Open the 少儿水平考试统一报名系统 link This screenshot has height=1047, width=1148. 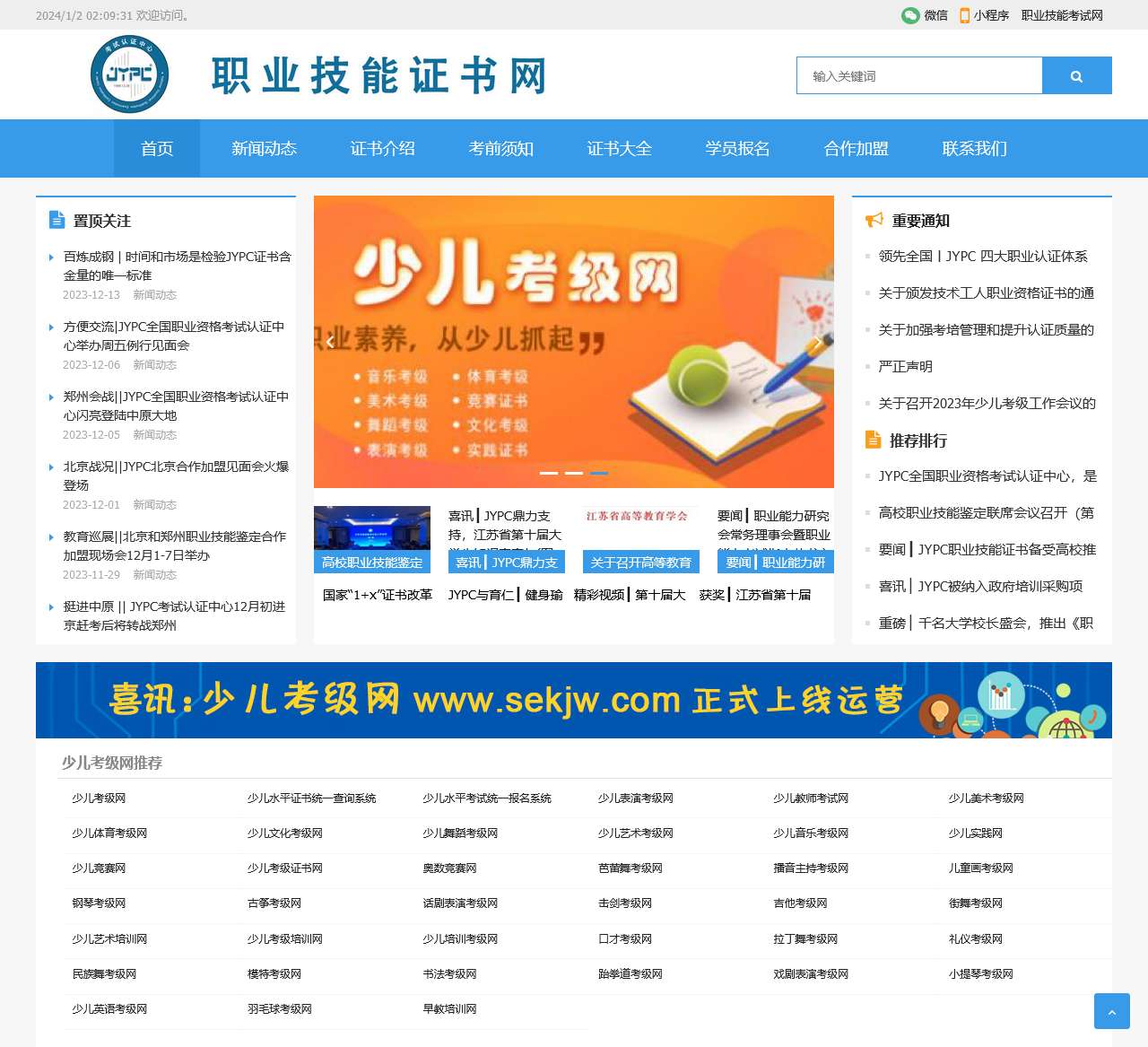pyautogui.click(x=487, y=798)
